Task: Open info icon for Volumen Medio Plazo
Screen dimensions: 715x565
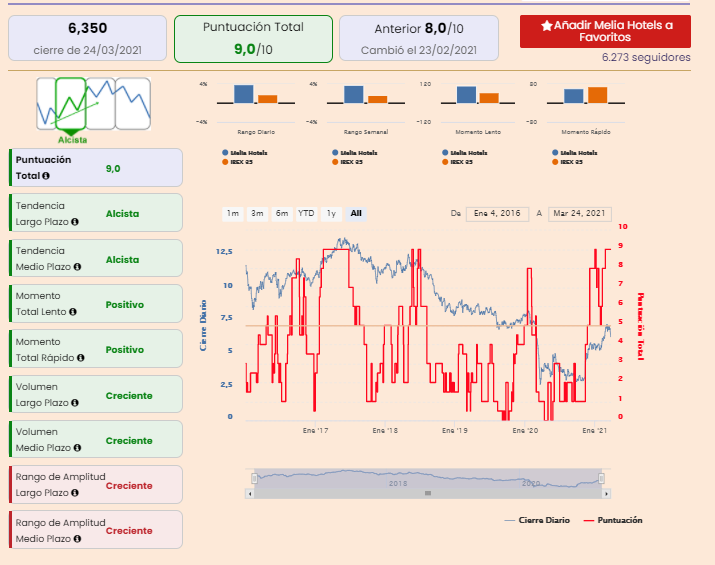Action: pyautogui.click(x=77, y=448)
